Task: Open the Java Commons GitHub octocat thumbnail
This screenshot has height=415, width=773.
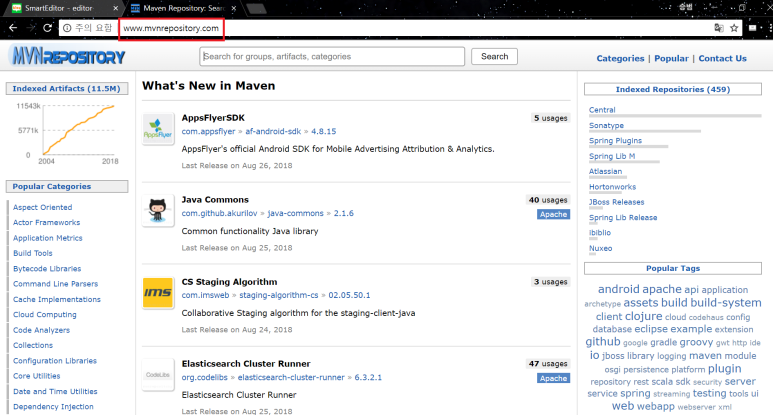Action: pyautogui.click(x=158, y=210)
